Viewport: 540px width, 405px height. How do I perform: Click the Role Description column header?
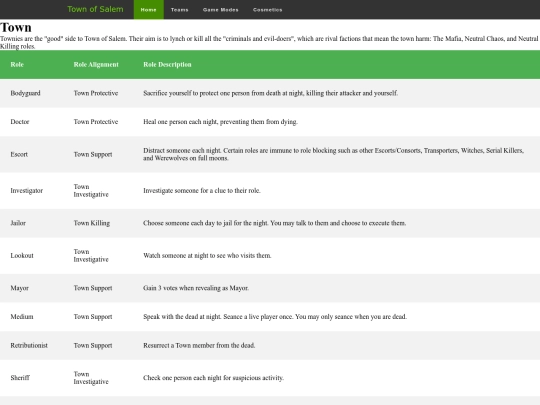pyautogui.click(x=167, y=64)
